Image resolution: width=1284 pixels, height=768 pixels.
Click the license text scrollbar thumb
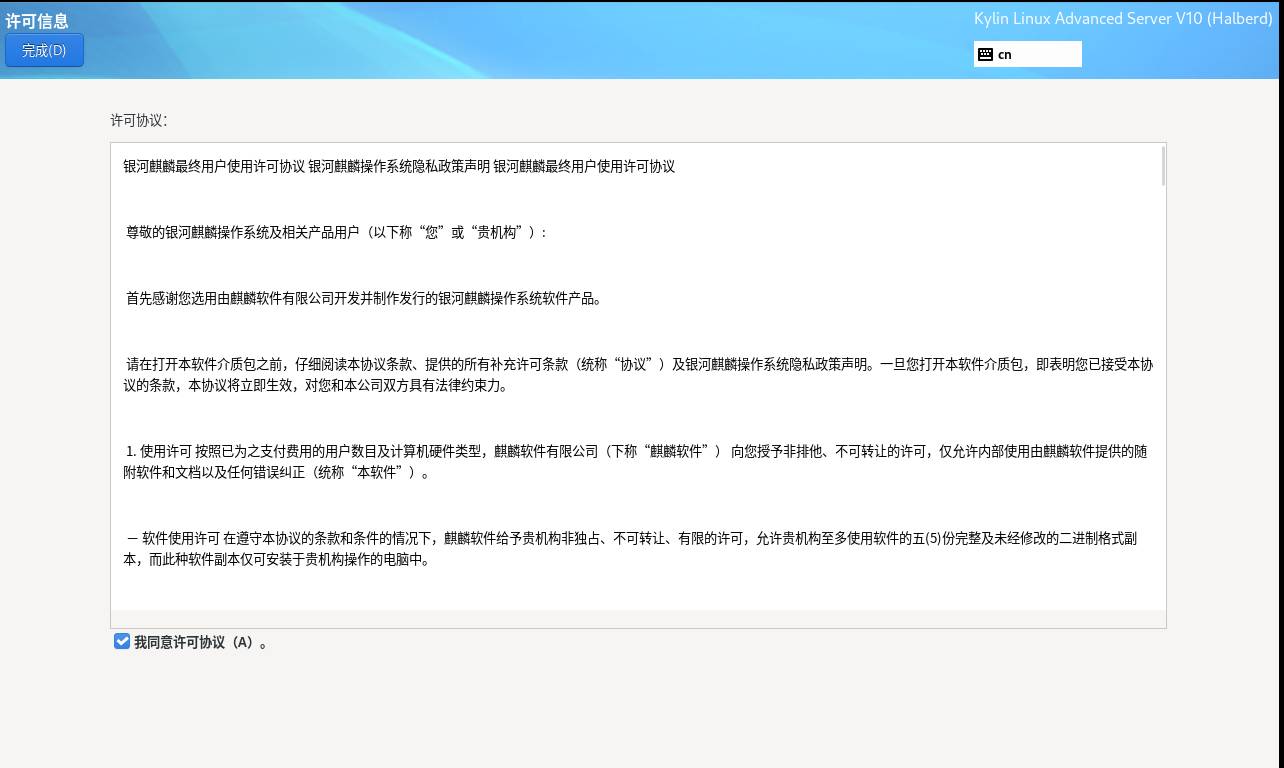(x=1162, y=166)
